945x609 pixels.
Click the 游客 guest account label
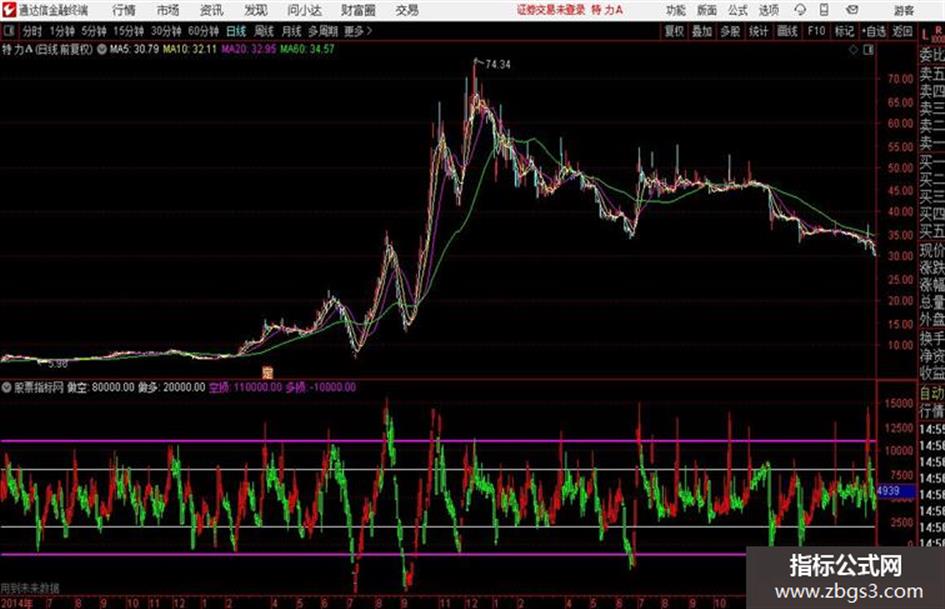point(903,10)
